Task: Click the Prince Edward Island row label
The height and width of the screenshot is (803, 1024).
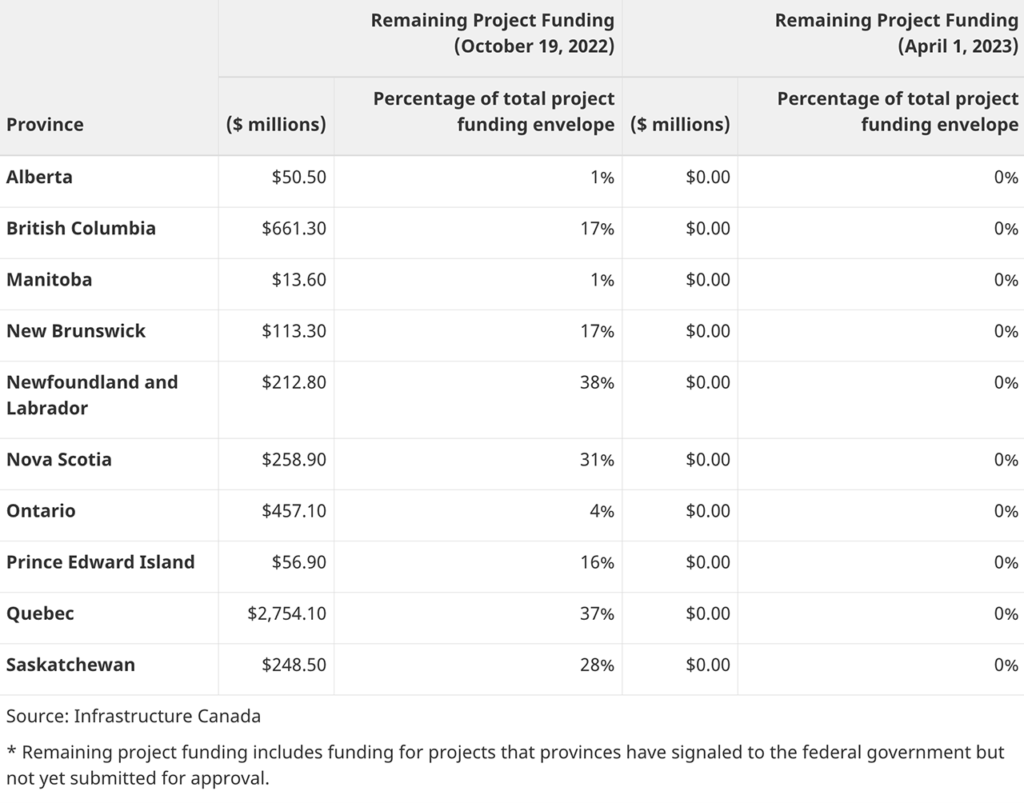Action: coord(100,562)
